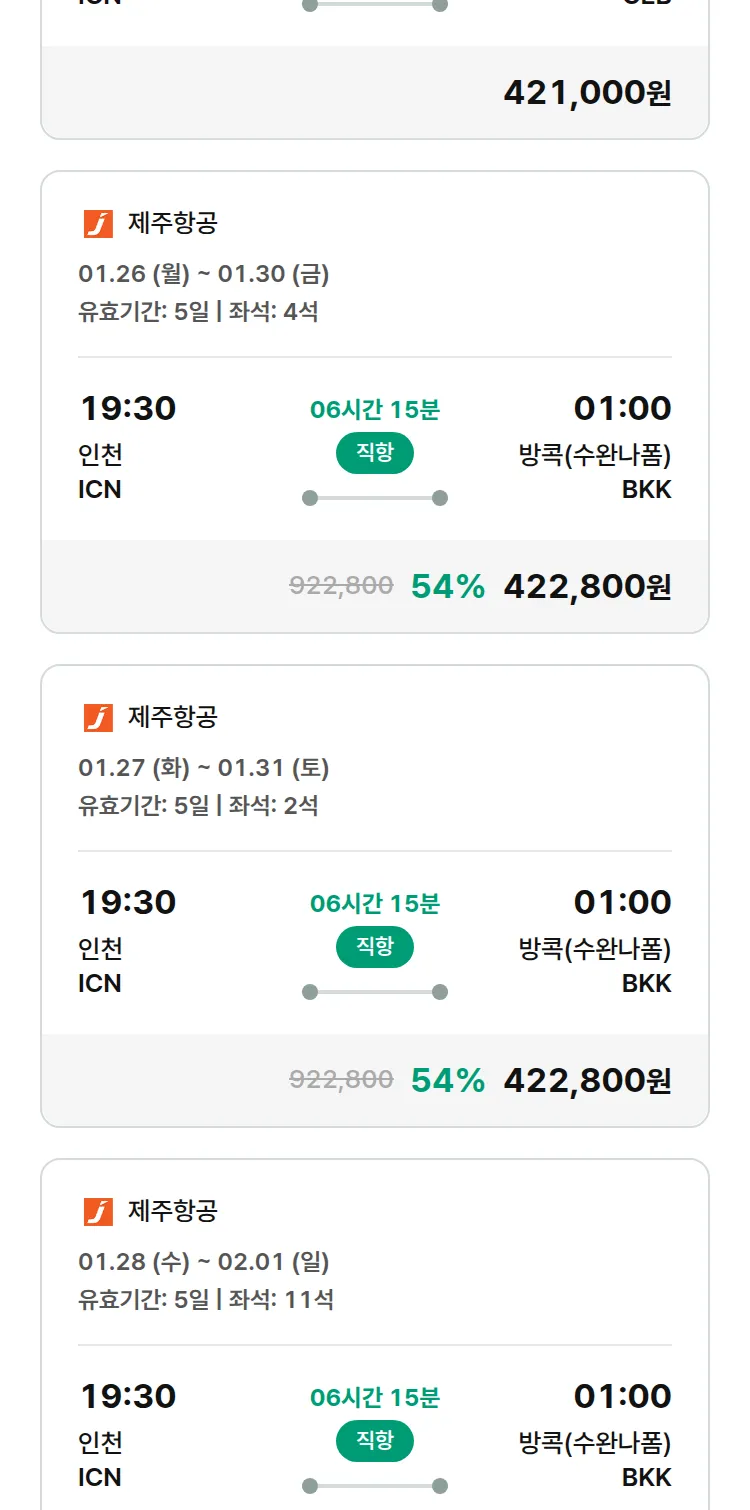
Task: Click the 54% discount label on the 01.26 flight
Action: coord(448,587)
